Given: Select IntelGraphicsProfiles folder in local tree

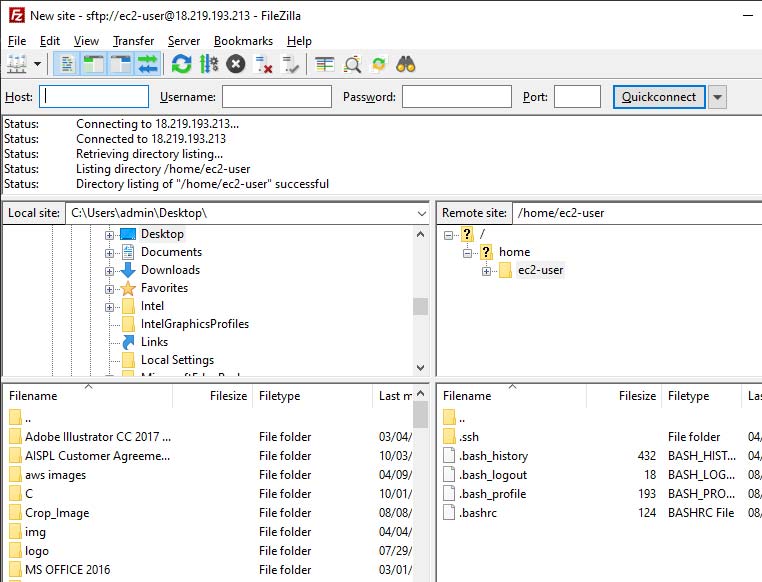Looking at the screenshot, I should pos(195,324).
